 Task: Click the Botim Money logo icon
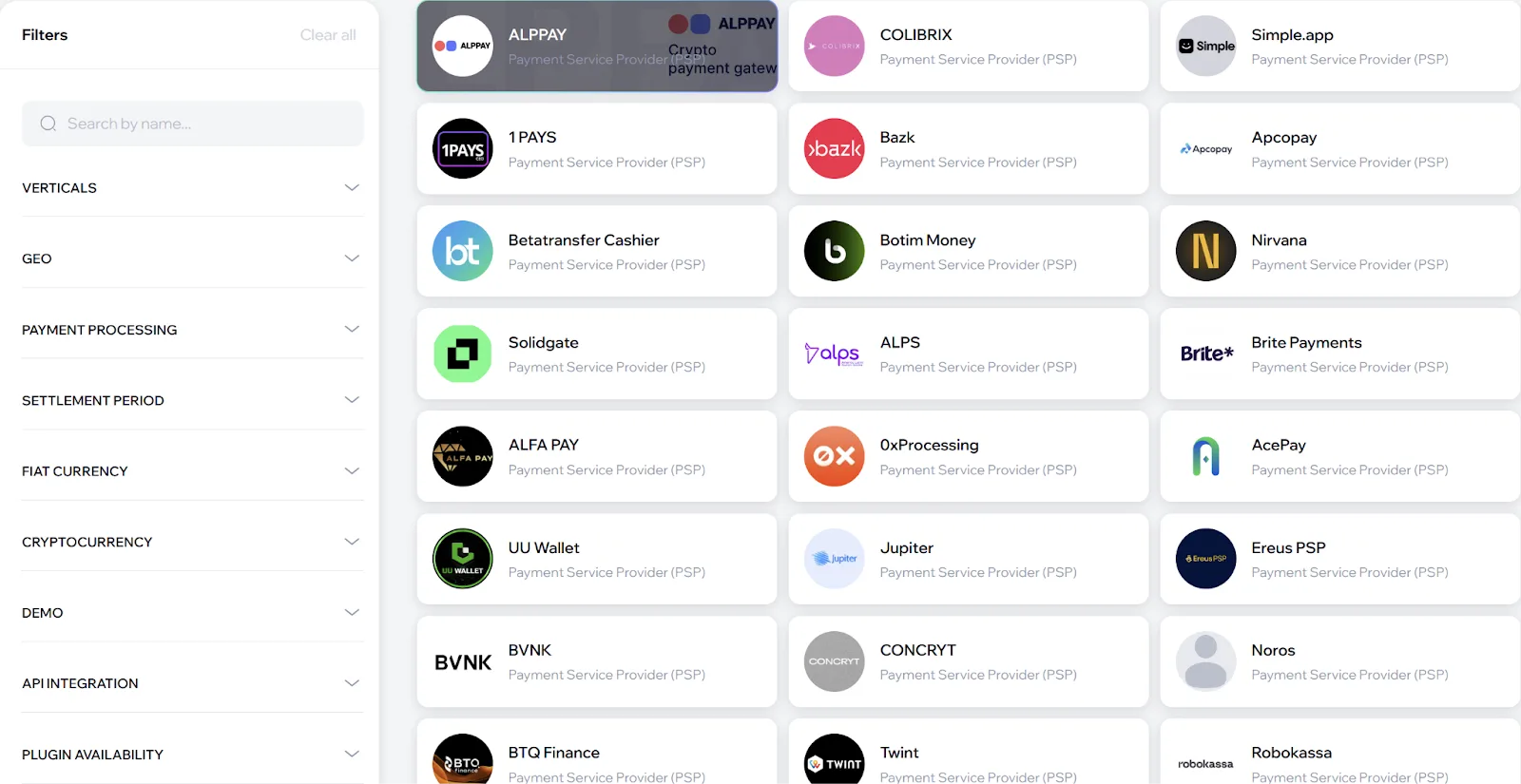835,251
